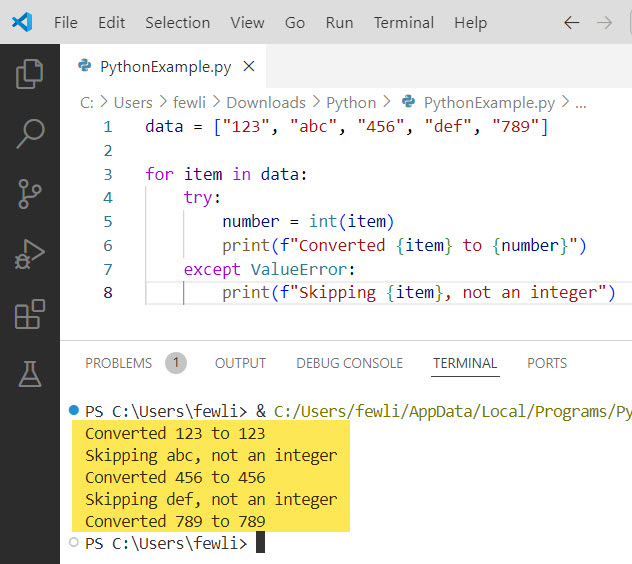Viewport: 632px width, 564px height.
Task: Focus the terminal at the cursor prompt
Action: click(260, 543)
